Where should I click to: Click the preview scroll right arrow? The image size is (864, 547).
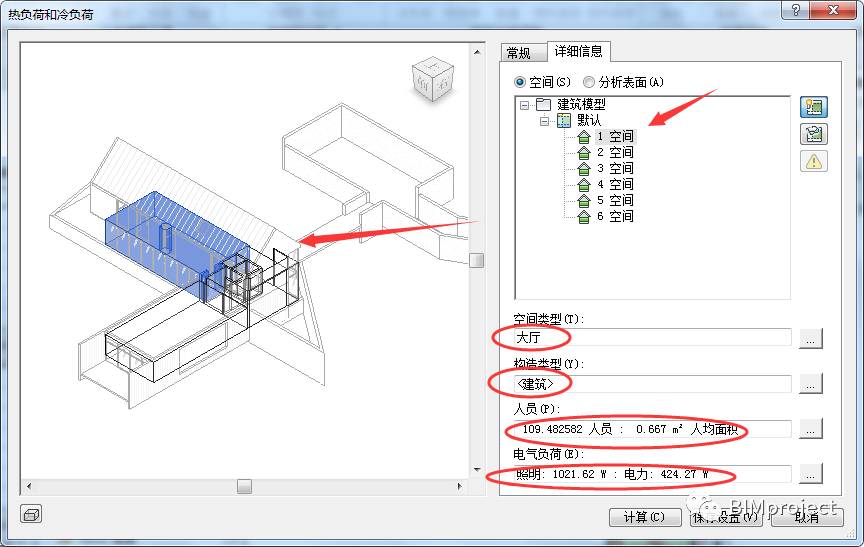click(x=459, y=486)
